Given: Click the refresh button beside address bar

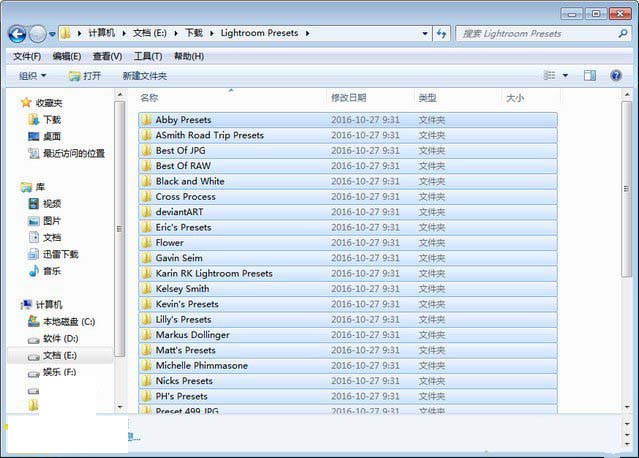Looking at the screenshot, I should (x=441, y=33).
